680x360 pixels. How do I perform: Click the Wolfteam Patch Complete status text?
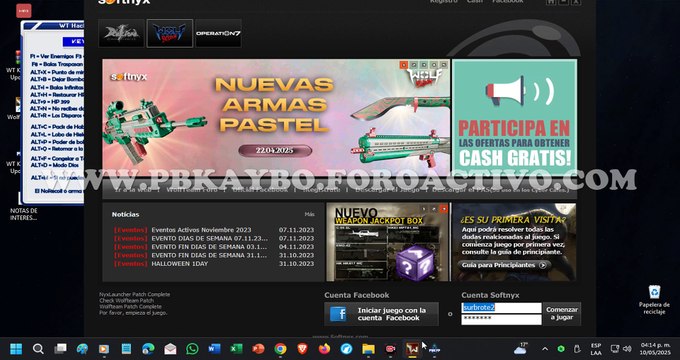pos(130,307)
